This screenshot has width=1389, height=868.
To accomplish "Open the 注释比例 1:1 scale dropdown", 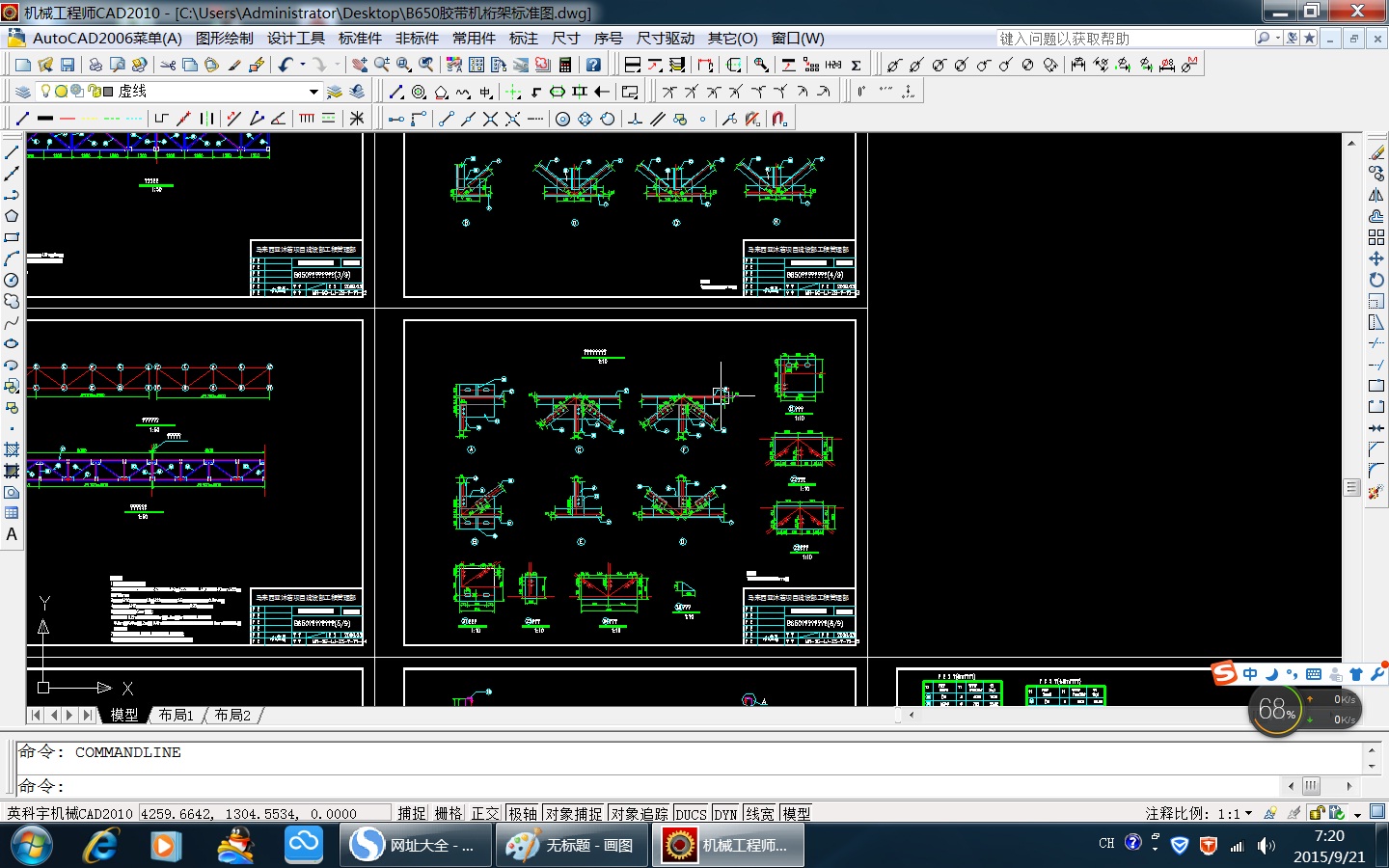I will coord(1248,814).
